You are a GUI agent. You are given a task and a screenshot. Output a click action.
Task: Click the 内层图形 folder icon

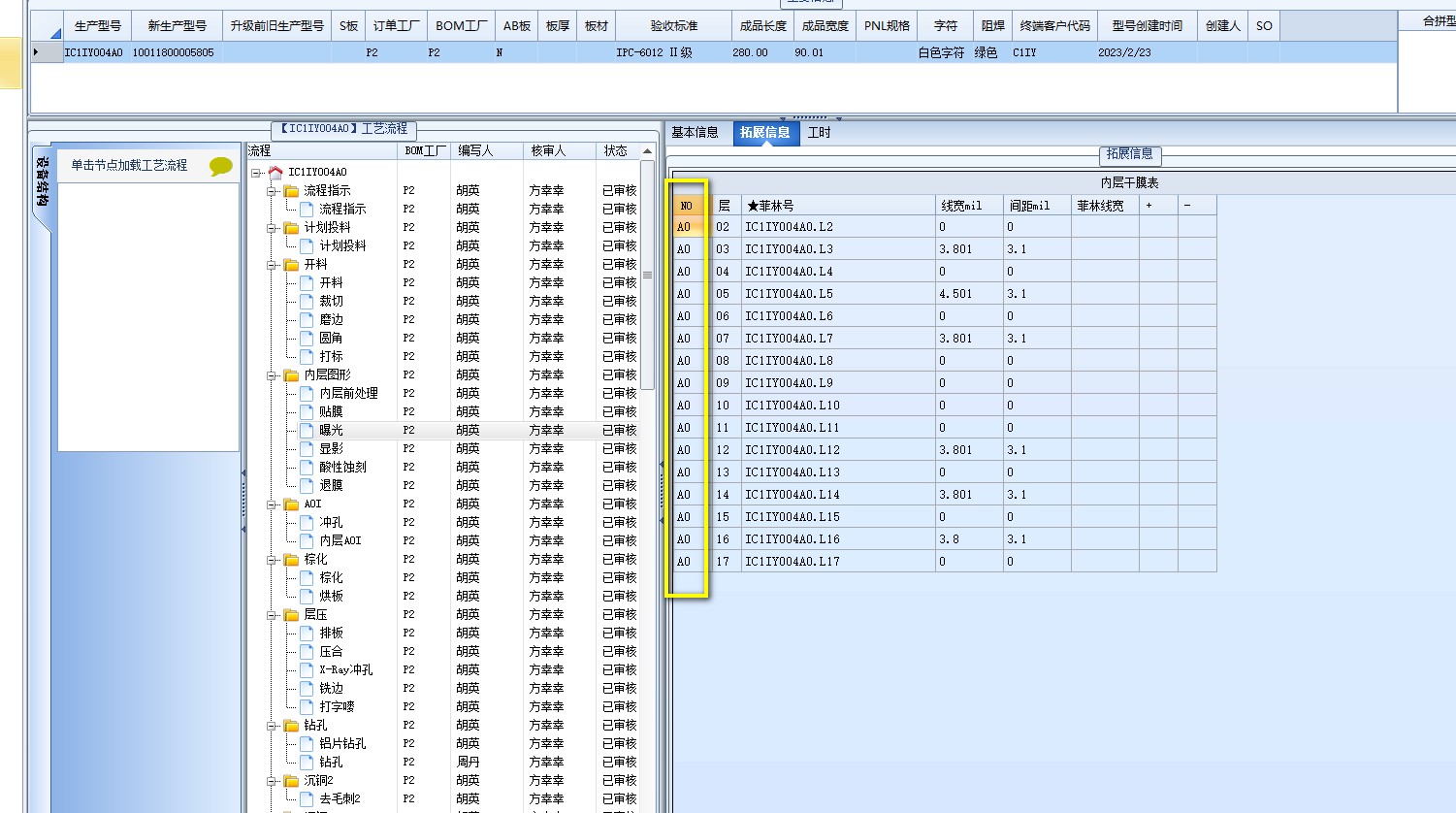click(291, 375)
